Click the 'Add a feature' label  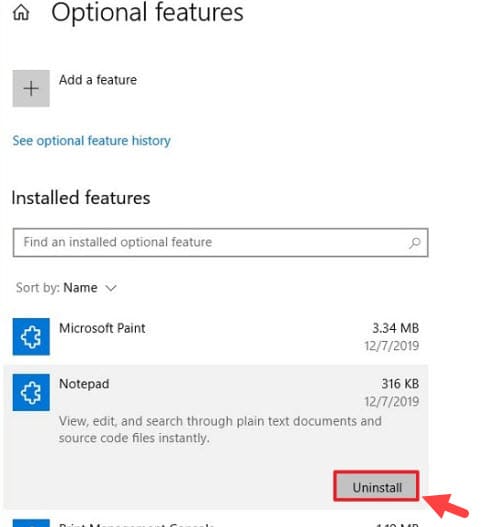[98, 80]
